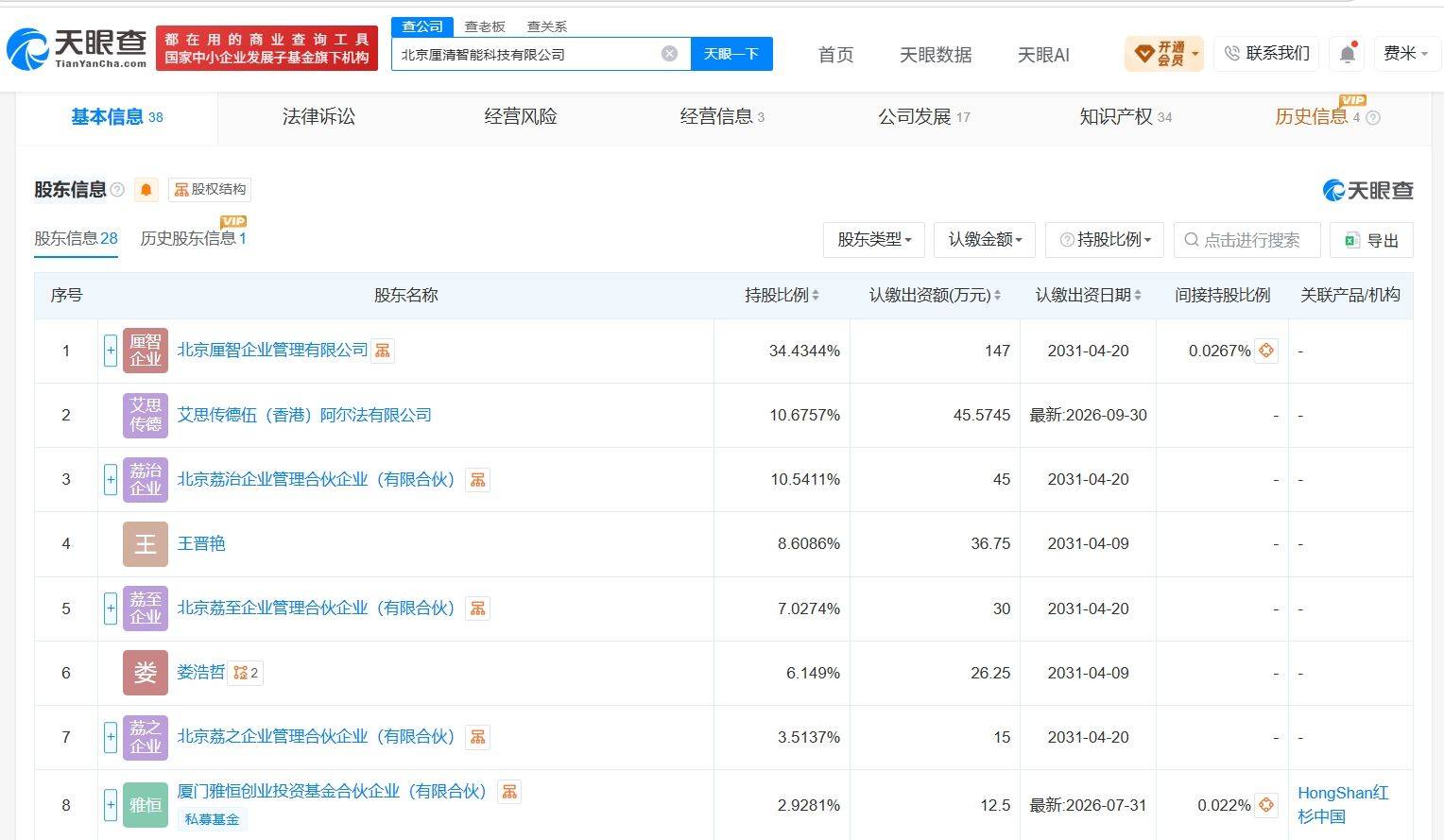Screen dimensions: 1444x840
Task: Click the 导出 export button
Action: point(1371,240)
